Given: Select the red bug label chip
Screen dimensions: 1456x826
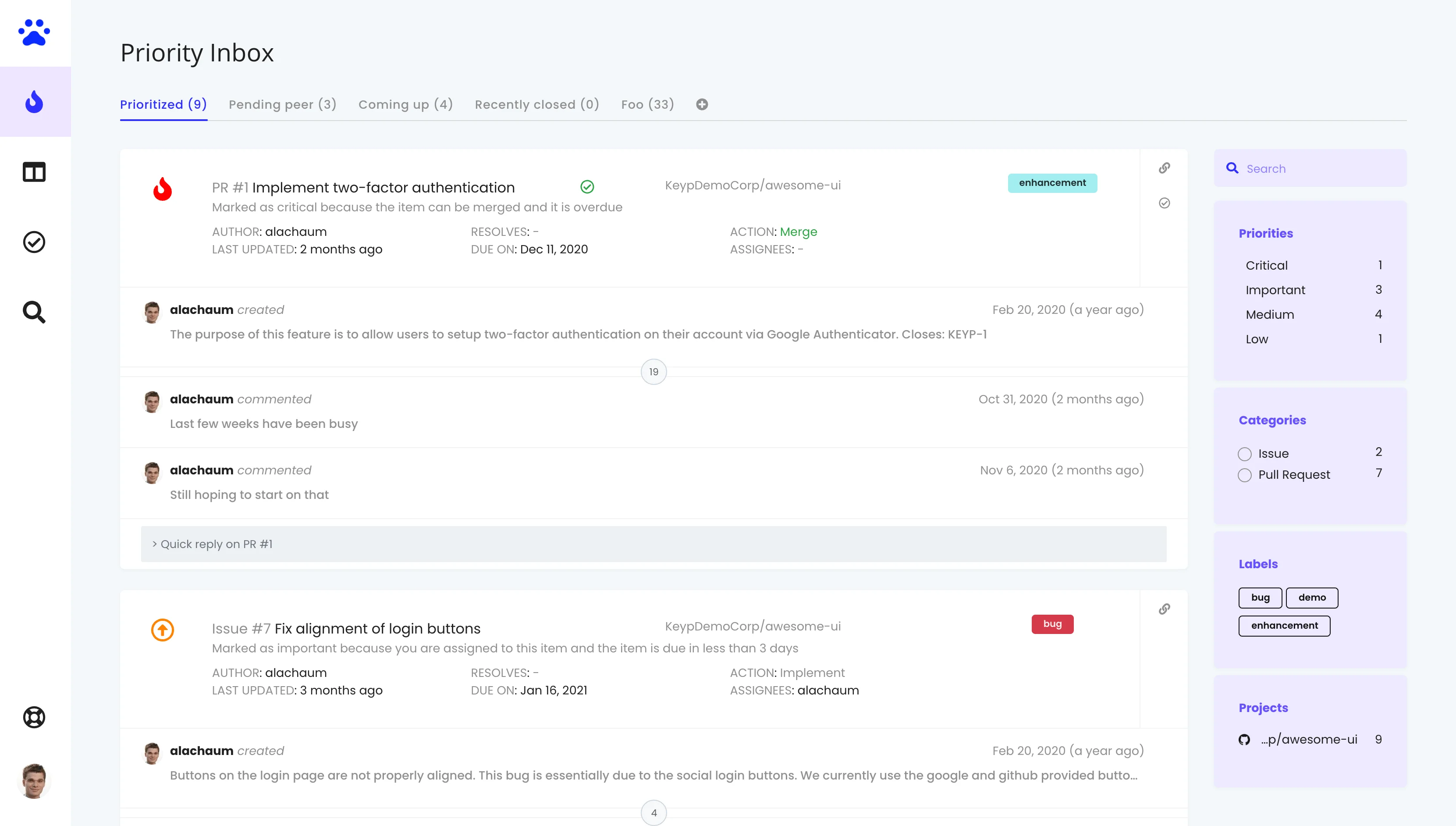Looking at the screenshot, I should click(x=1052, y=623).
